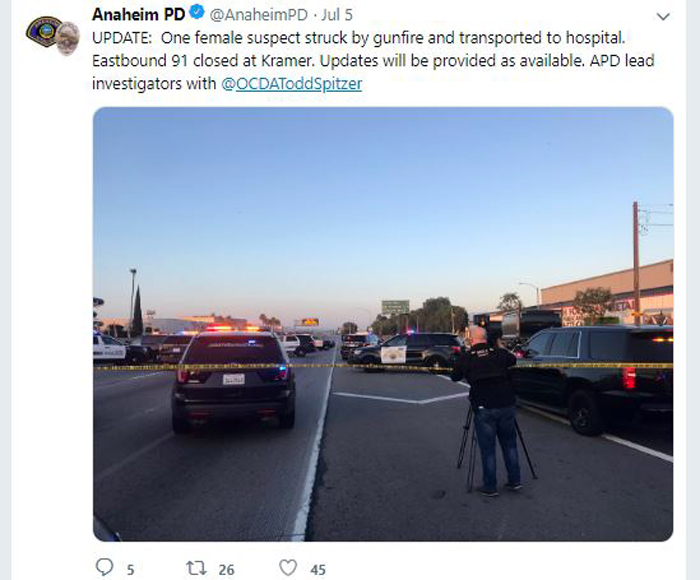
Task: Click the cameraman in the photo
Action: click(489, 409)
